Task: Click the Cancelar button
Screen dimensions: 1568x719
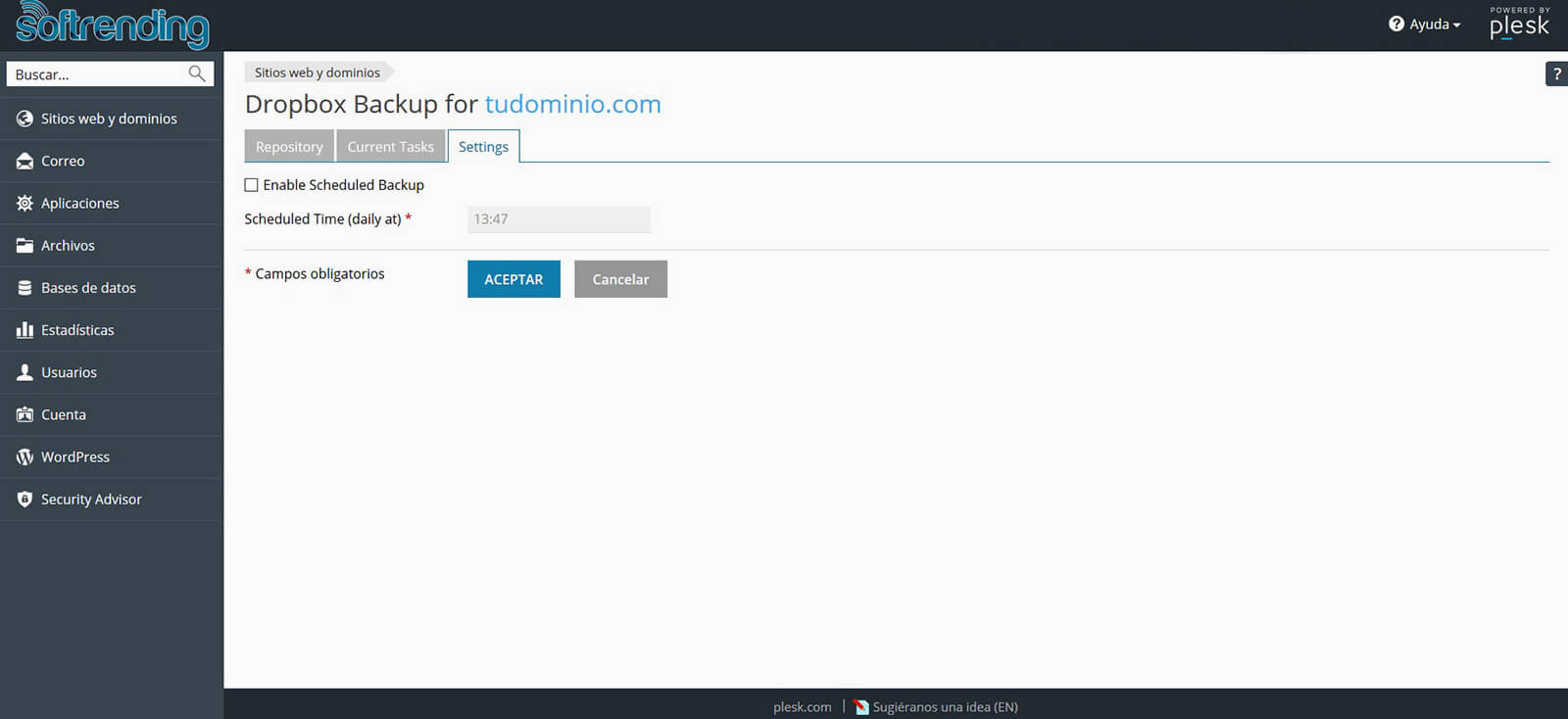Action: (x=620, y=279)
